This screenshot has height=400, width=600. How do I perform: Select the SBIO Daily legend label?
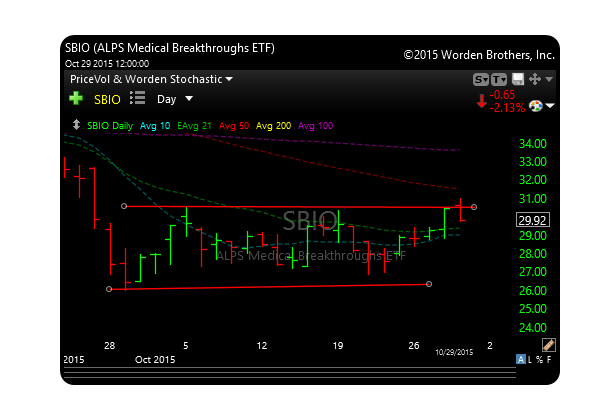[x=110, y=126]
